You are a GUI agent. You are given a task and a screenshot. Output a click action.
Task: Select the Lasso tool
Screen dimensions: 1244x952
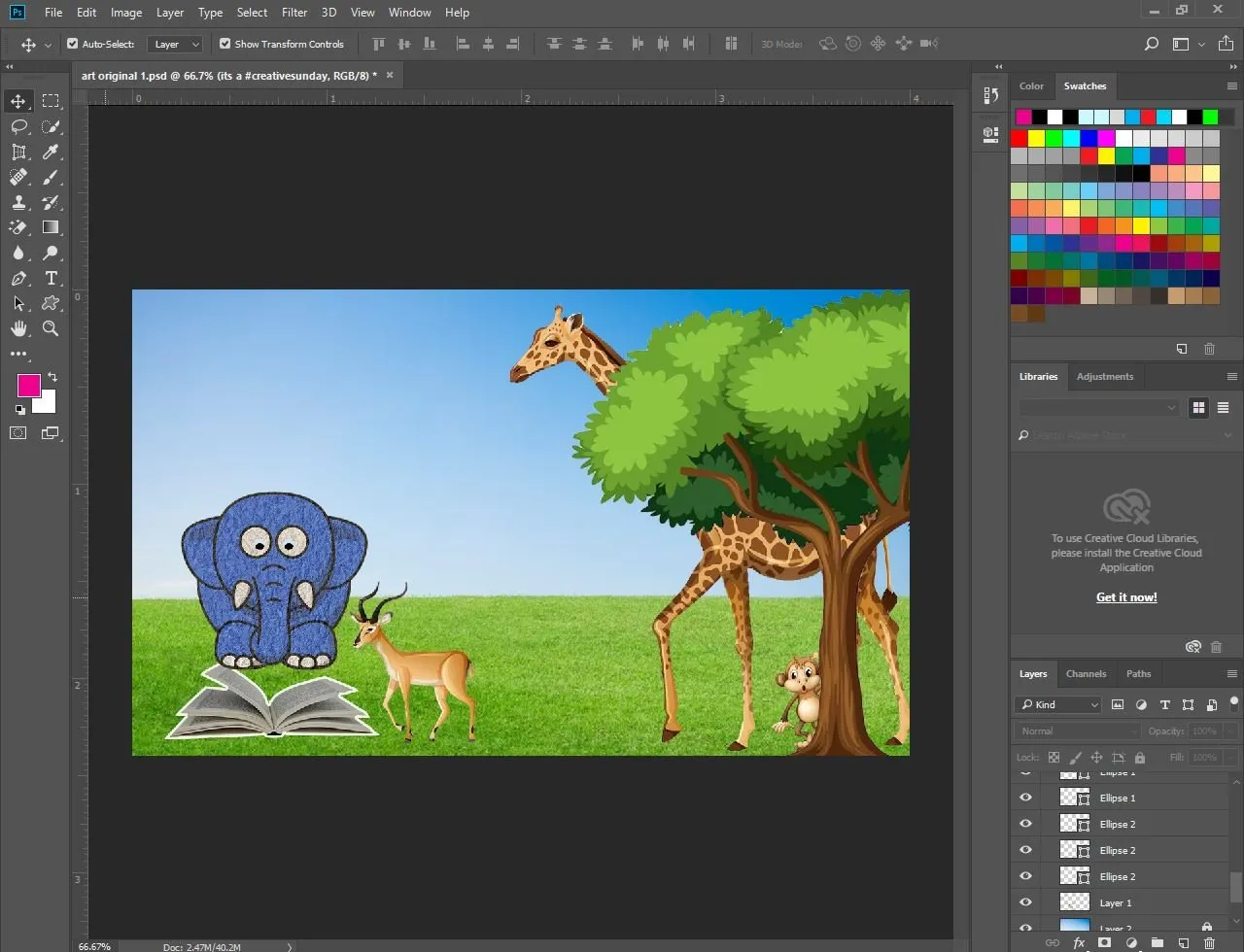tap(18, 126)
